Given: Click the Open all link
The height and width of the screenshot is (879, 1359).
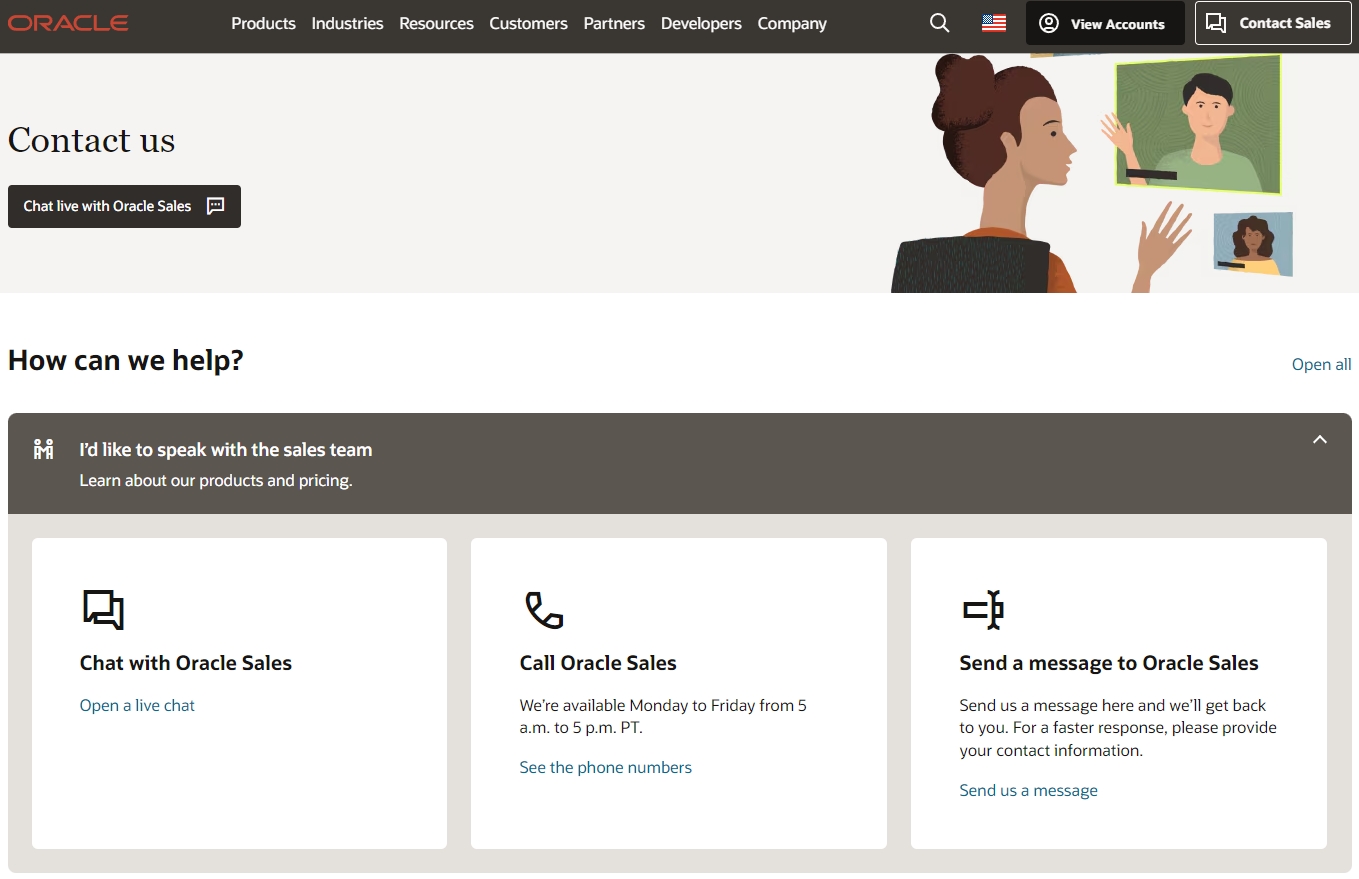Looking at the screenshot, I should 1321,364.
